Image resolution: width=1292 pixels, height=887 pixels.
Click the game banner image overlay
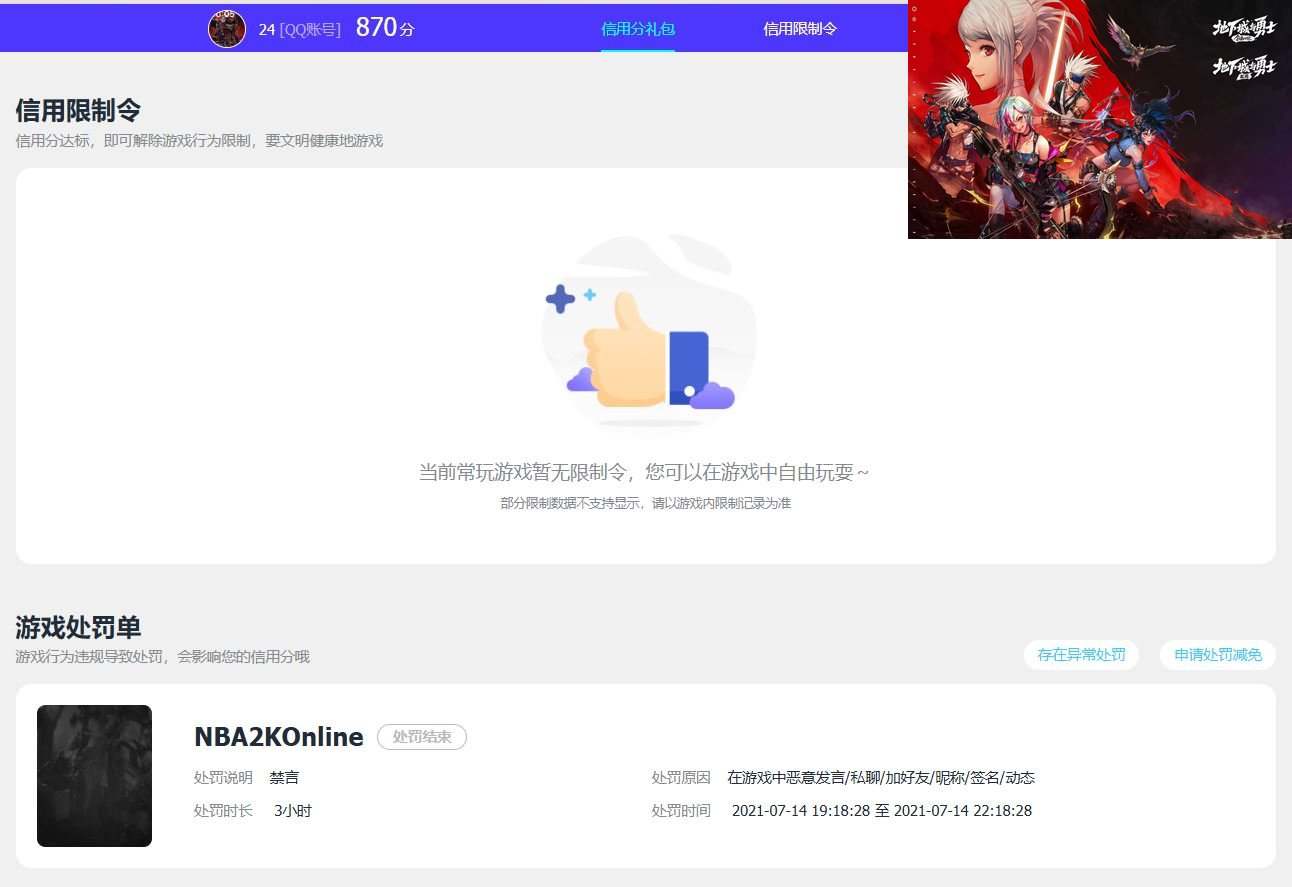coord(1100,119)
